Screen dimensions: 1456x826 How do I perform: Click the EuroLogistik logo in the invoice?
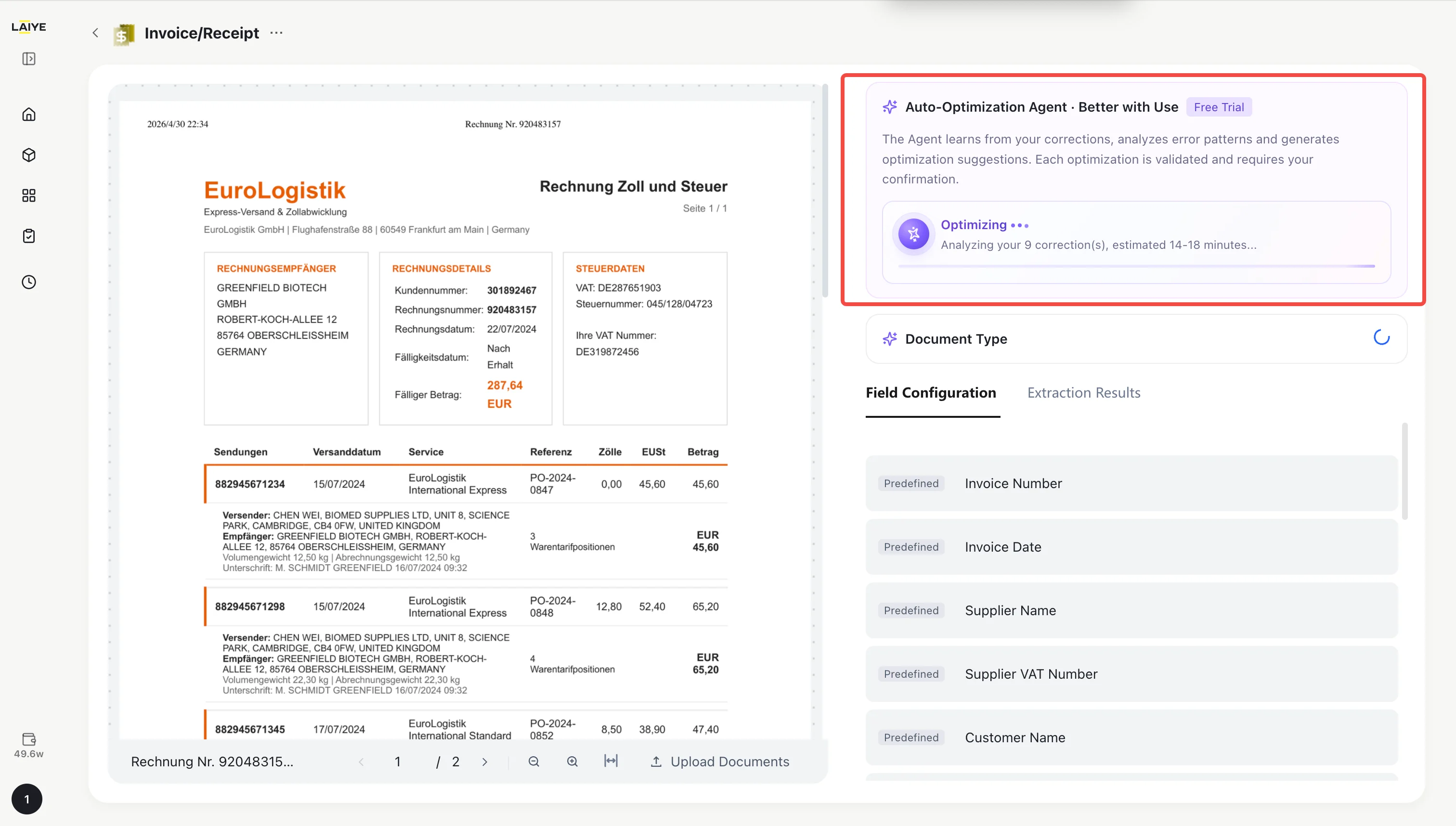tap(274, 190)
